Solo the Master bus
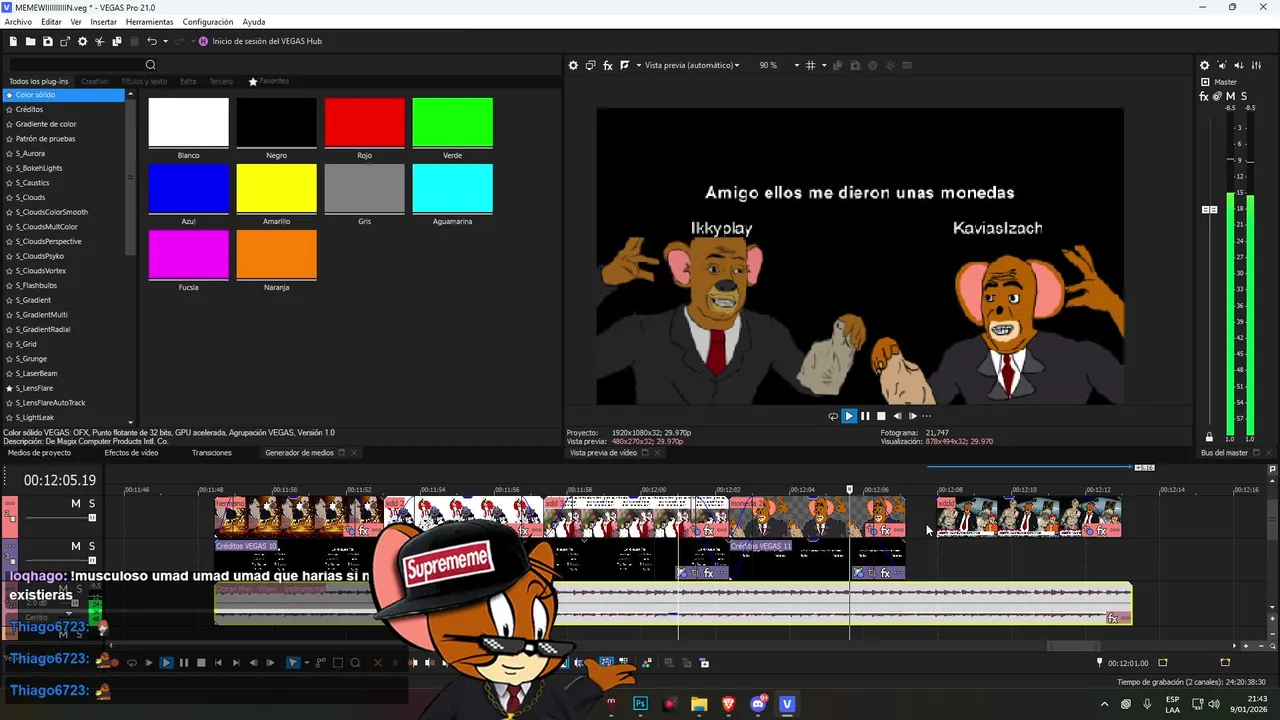The height and width of the screenshot is (720, 1280). [1243, 96]
